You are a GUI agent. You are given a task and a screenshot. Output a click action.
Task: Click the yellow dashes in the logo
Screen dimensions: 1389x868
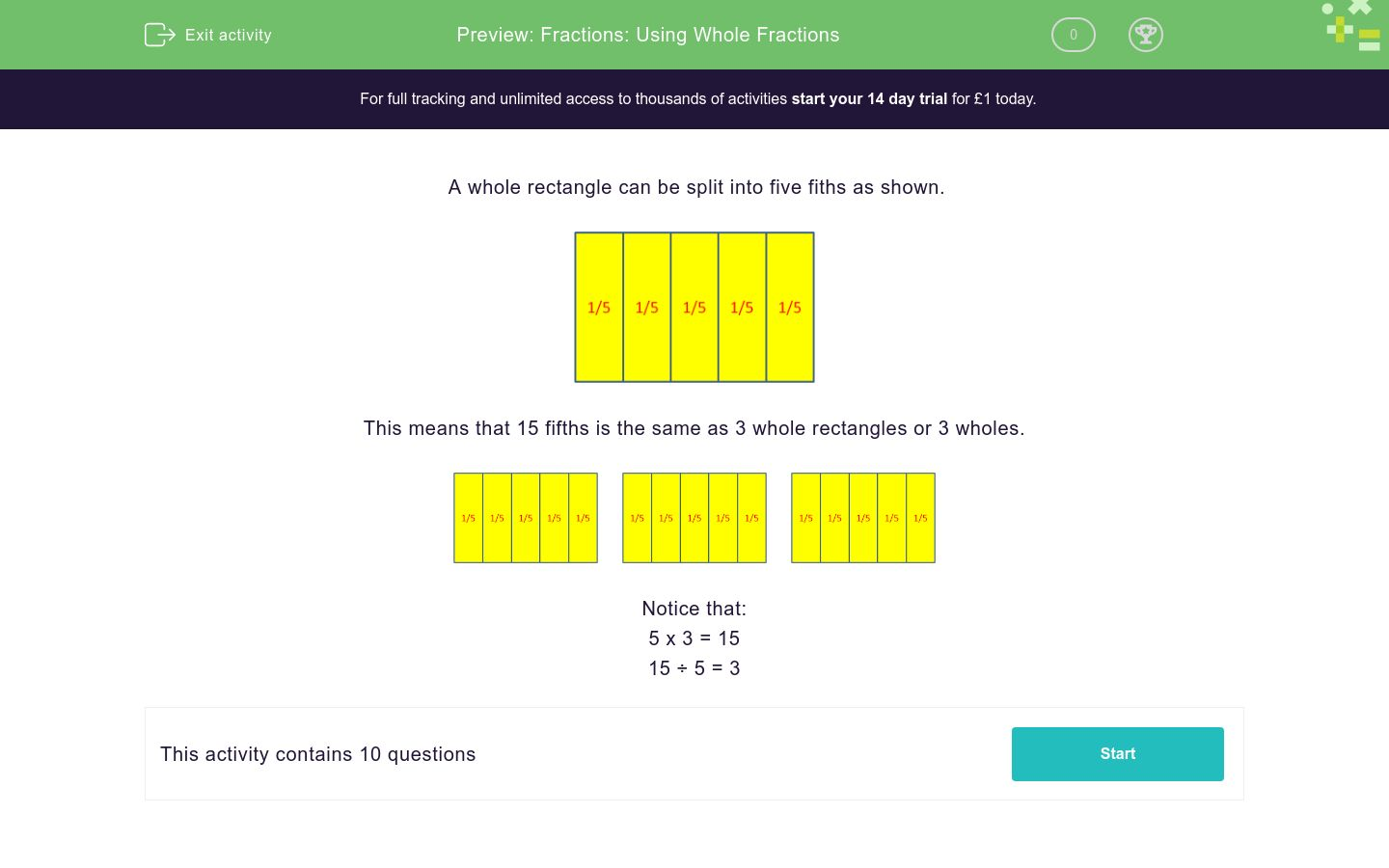pyautogui.click(x=1369, y=39)
